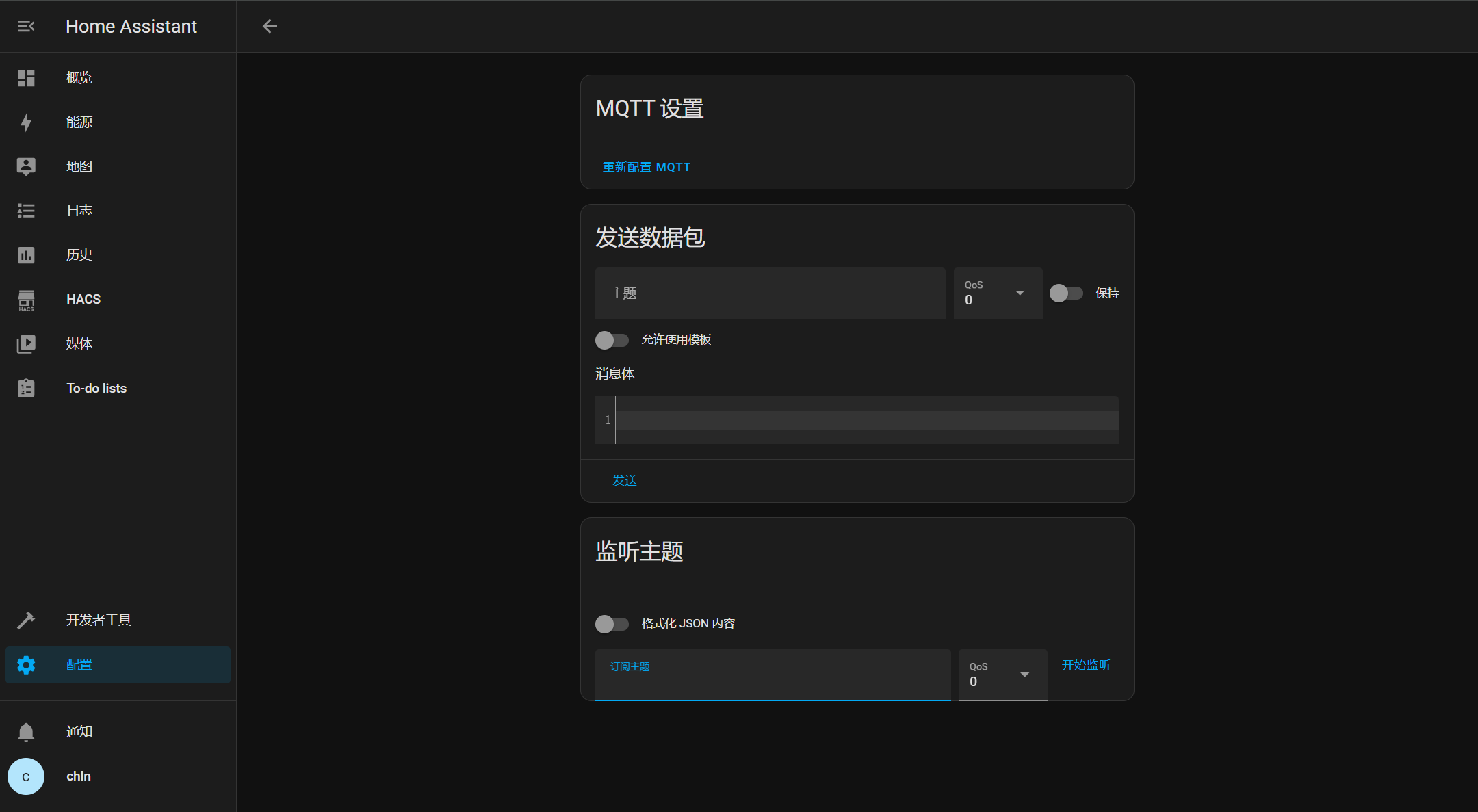
Task: Click the 发送数据包 heading
Action: (x=650, y=238)
